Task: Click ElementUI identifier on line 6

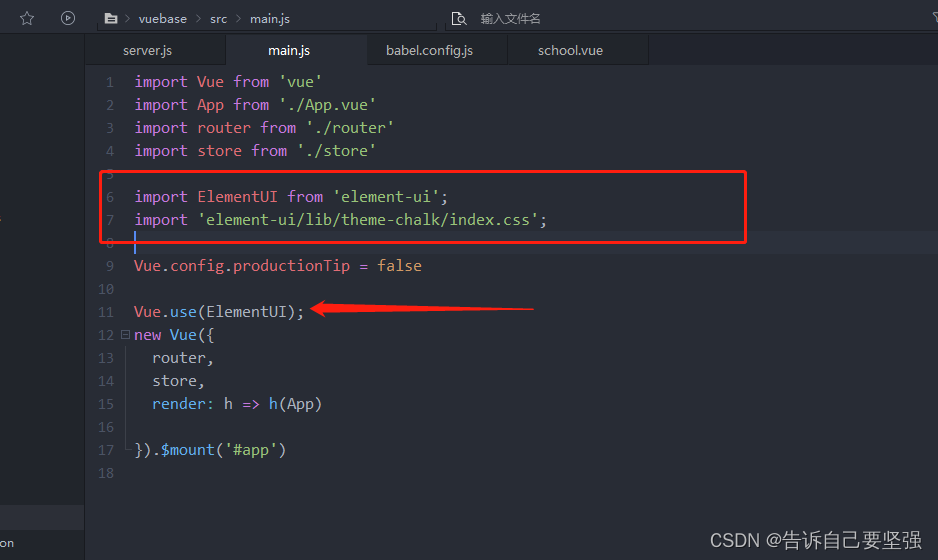Action: point(237,197)
